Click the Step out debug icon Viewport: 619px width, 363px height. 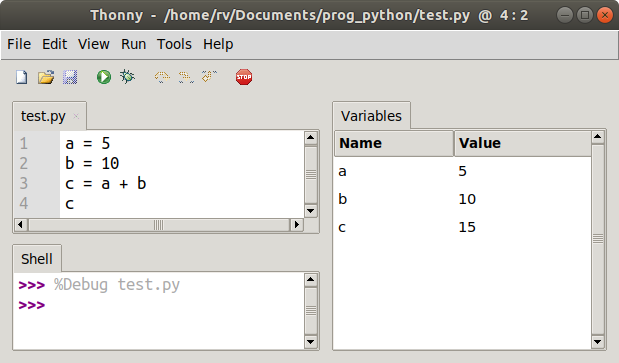(209, 76)
